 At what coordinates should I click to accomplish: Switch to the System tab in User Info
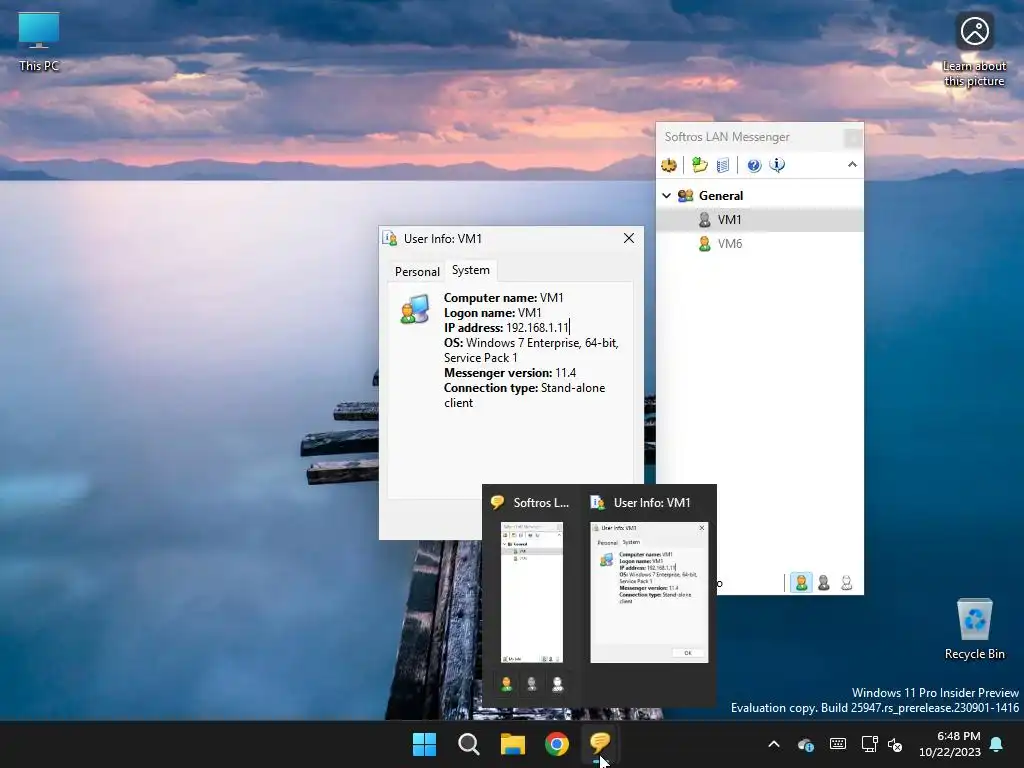[x=470, y=270]
